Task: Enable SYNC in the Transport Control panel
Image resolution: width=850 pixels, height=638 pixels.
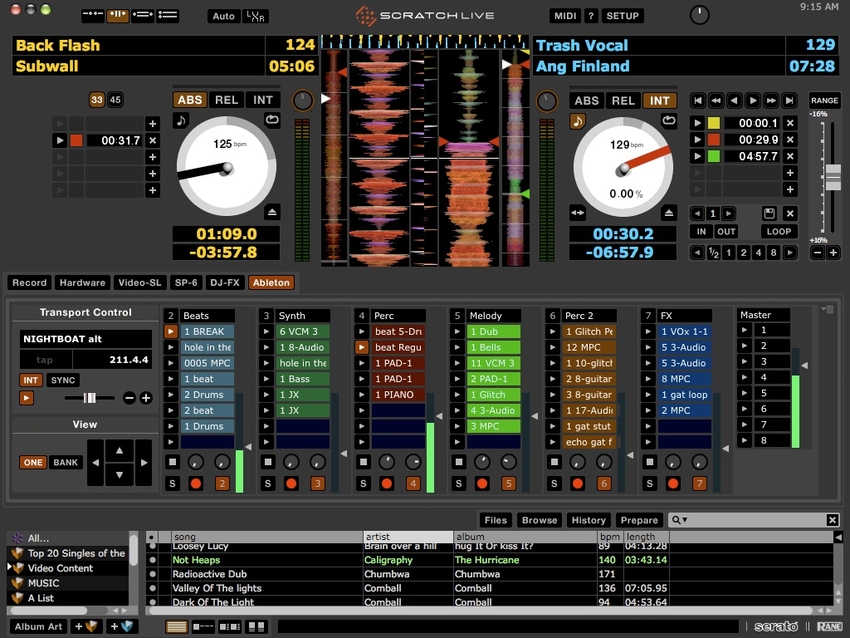Action: click(x=62, y=380)
